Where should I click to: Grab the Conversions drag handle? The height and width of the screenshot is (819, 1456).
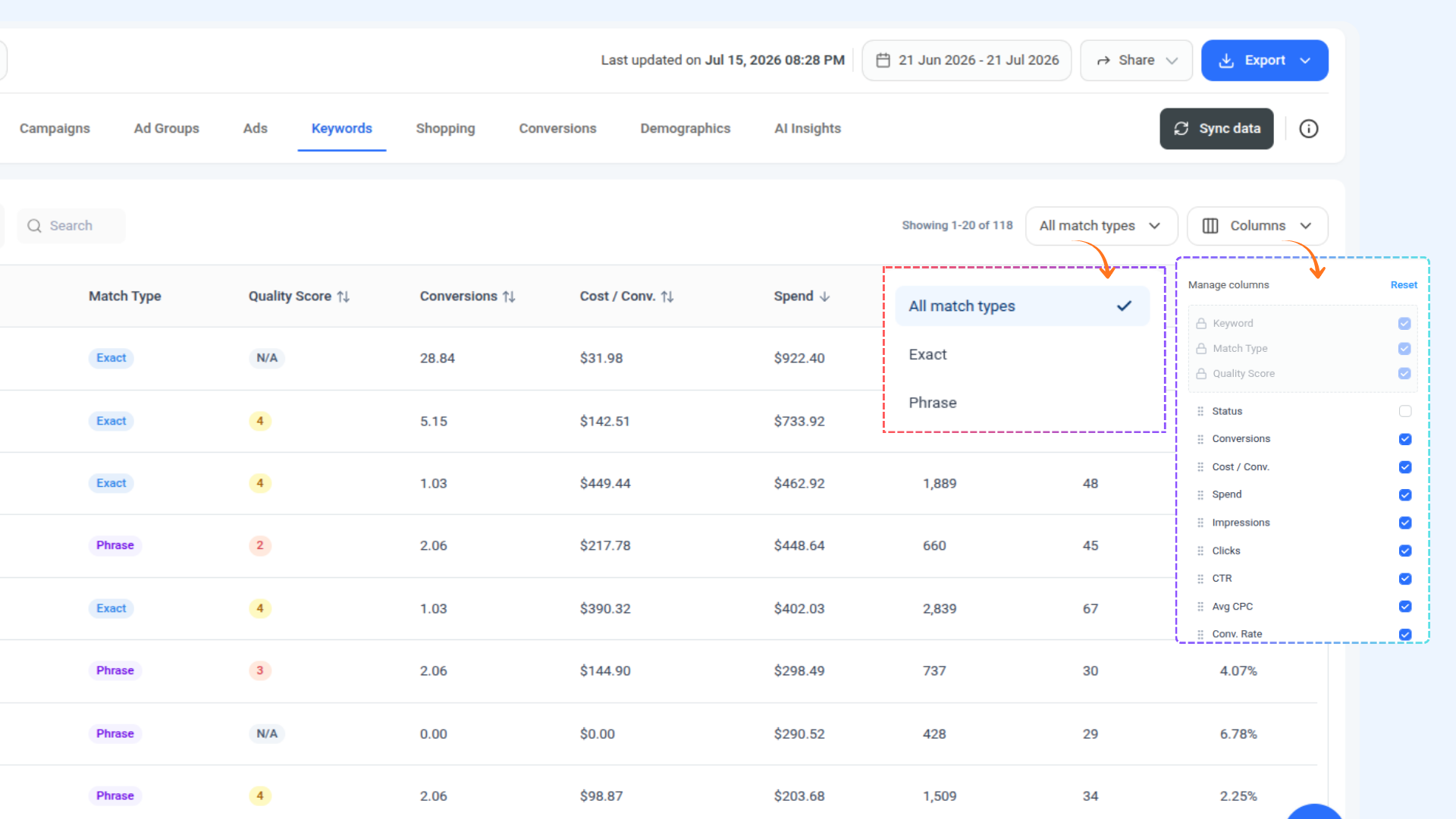(1200, 439)
